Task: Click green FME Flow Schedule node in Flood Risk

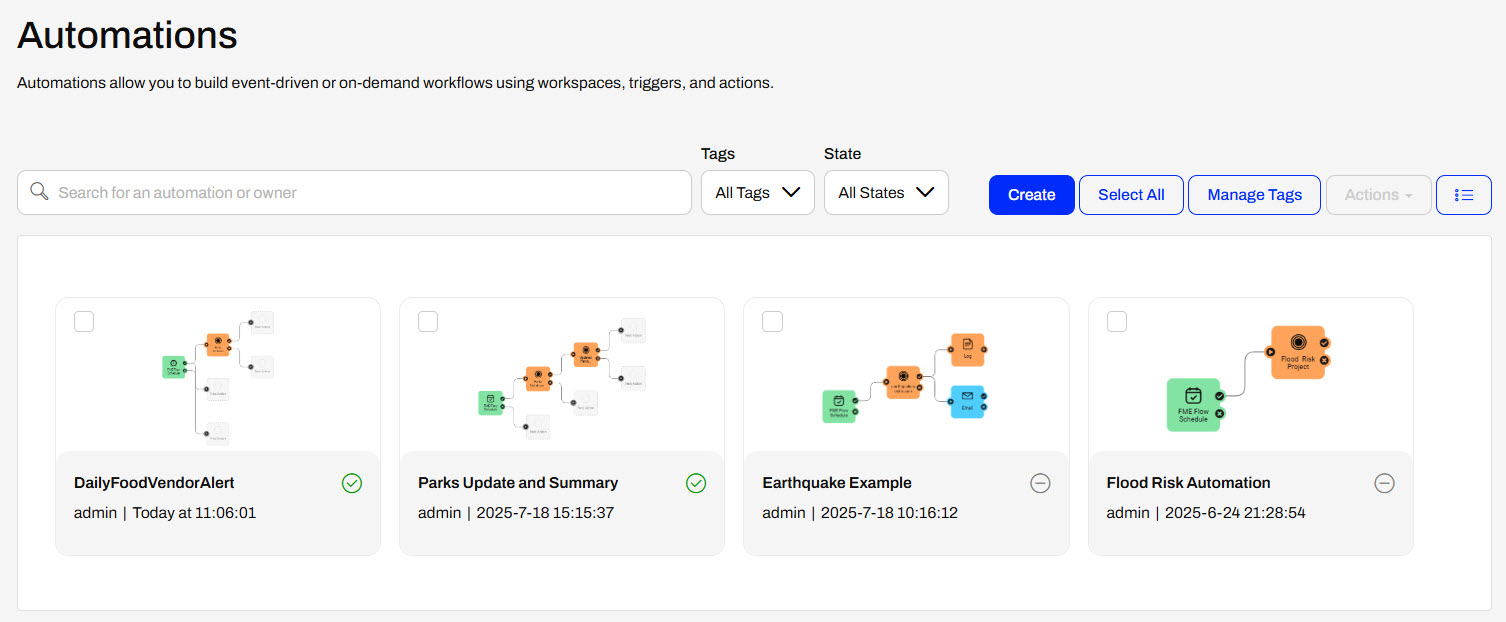Action: pyautogui.click(x=1193, y=404)
